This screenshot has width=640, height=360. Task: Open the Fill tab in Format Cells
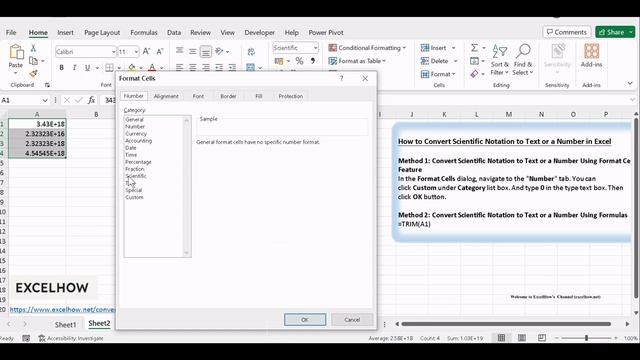(259, 96)
